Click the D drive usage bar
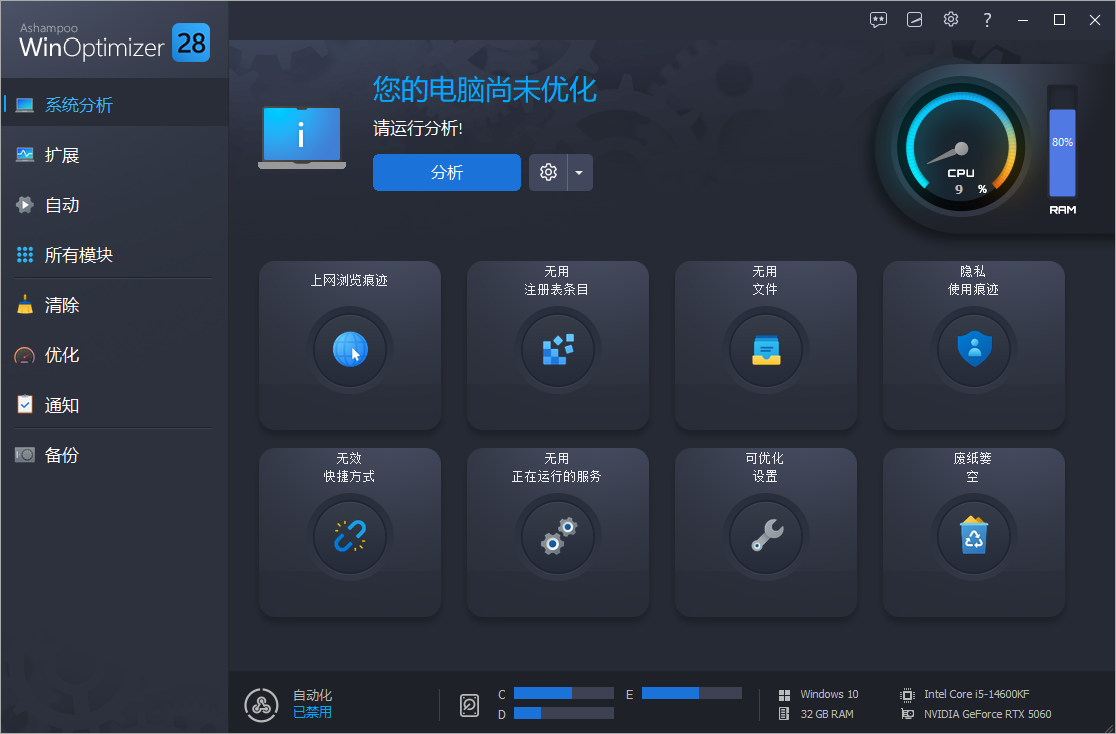Image resolution: width=1116 pixels, height=734 pixels. (x=564, y=713)
